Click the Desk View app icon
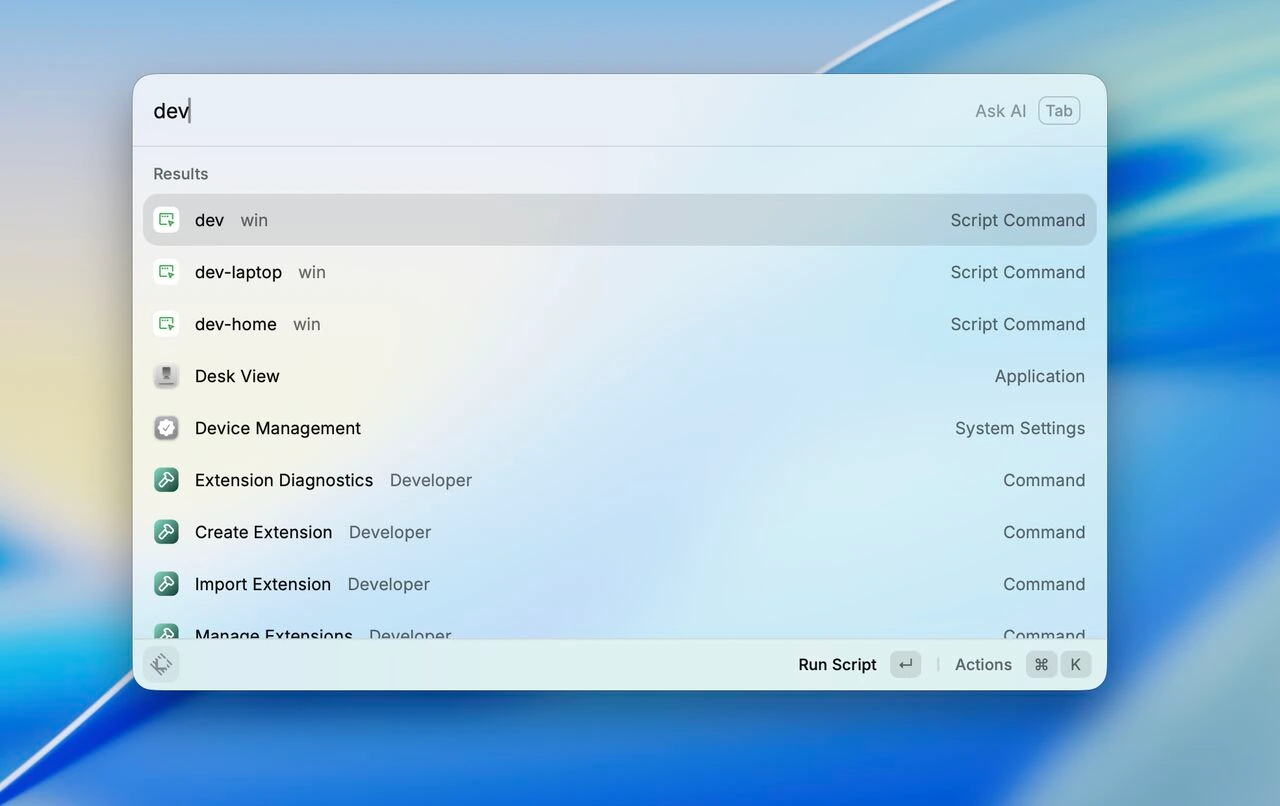The width and height of the screenshot is (1280, 806). (x=166, y=376)
